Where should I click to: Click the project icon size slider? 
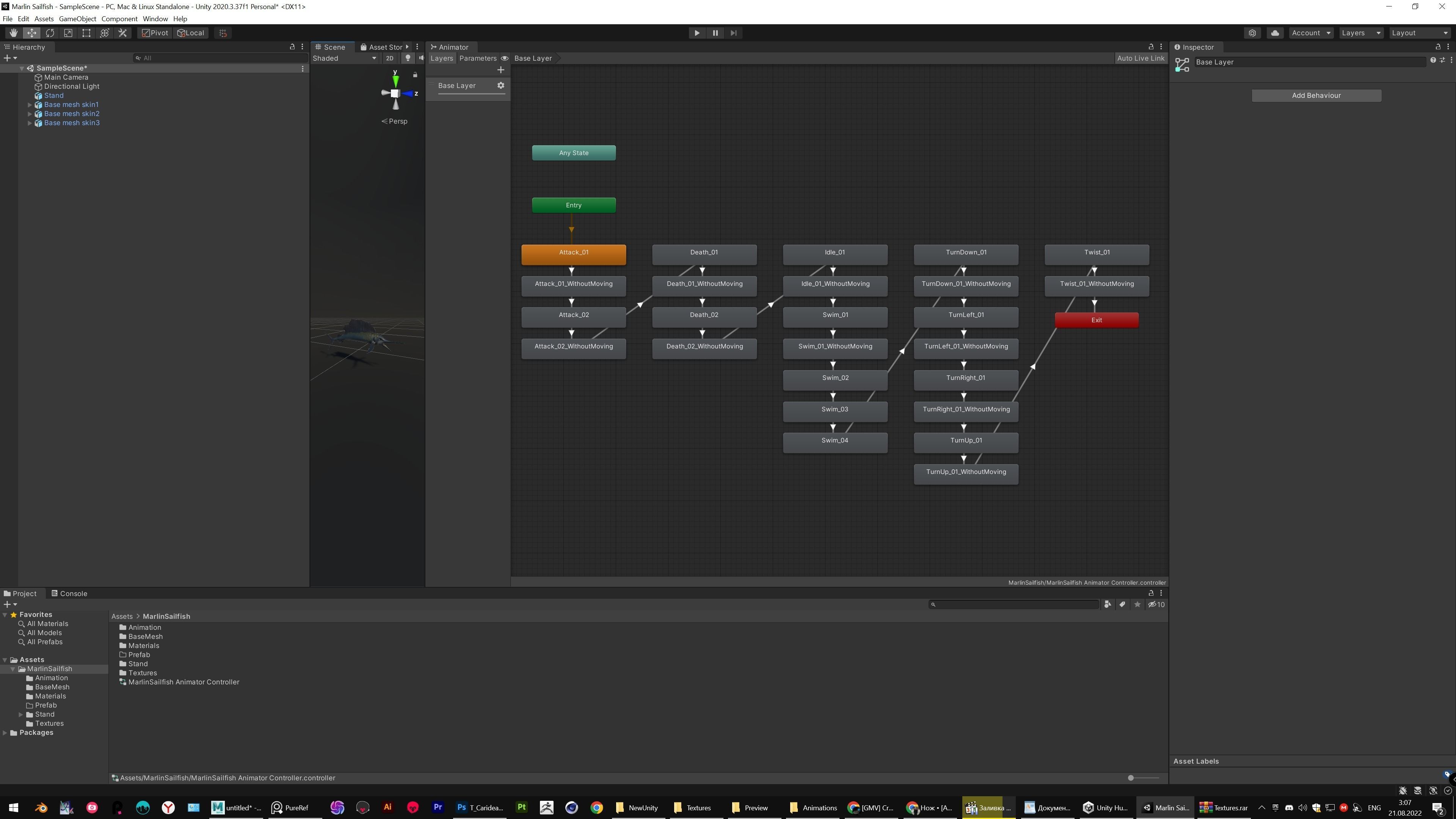tap(1131, 778)
